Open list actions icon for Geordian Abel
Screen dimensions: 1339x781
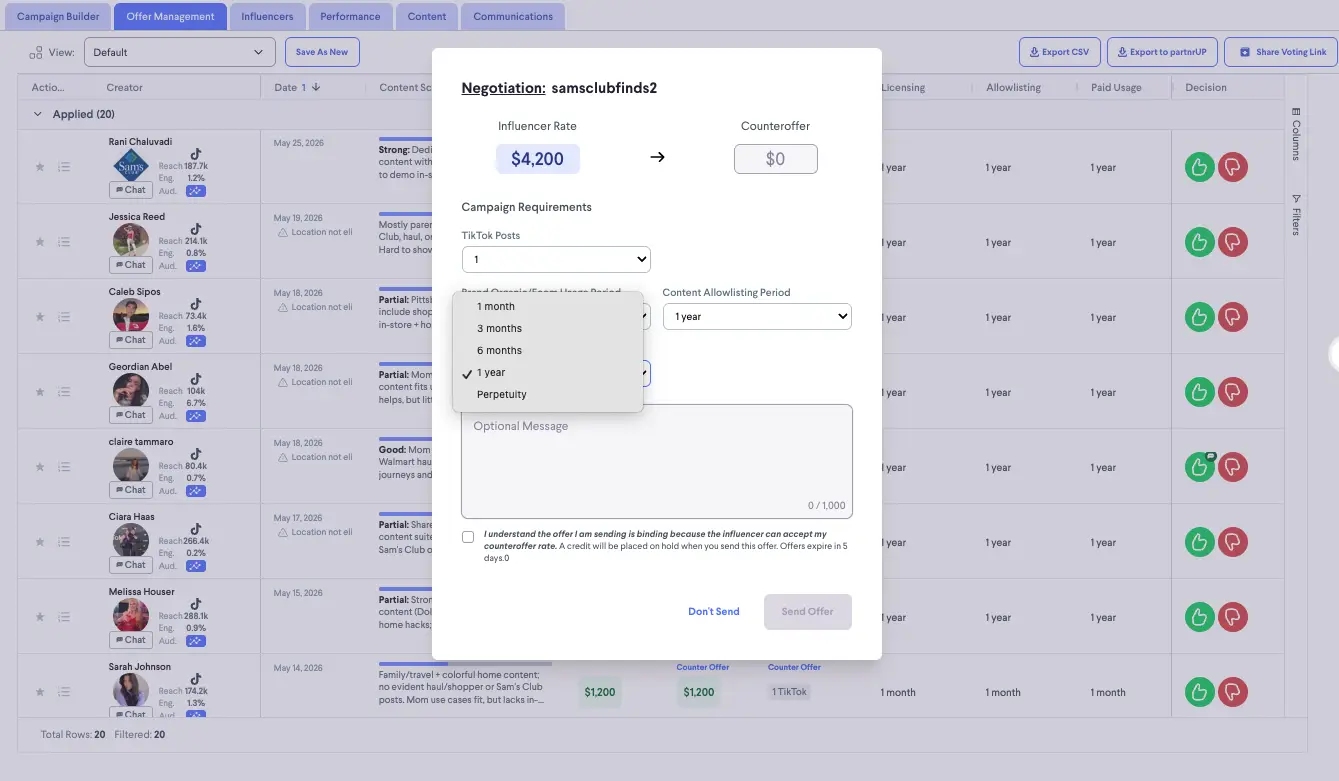[x=64, y=392]
